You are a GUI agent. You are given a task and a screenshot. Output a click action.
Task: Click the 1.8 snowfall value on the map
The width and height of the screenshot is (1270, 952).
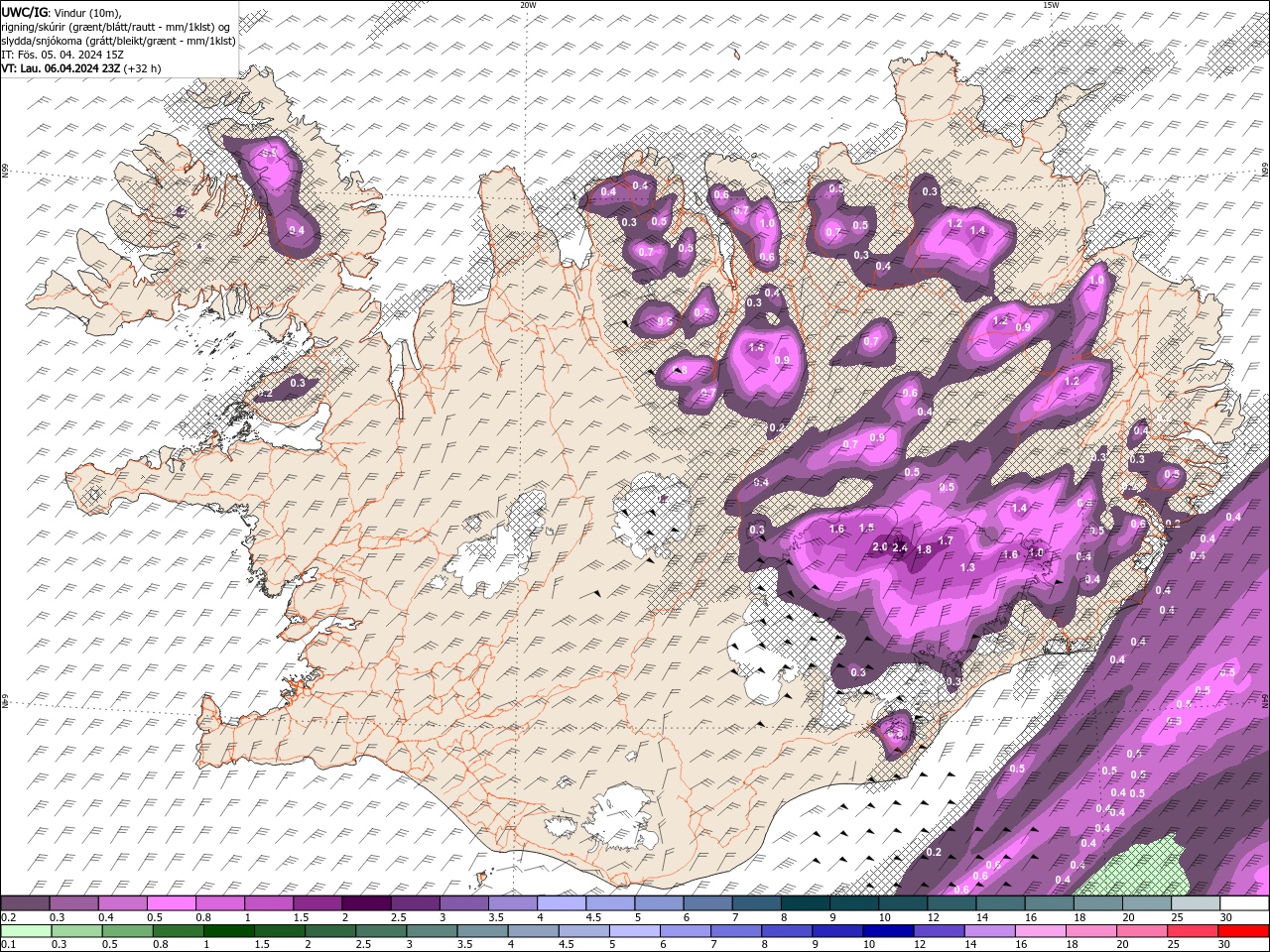(x=924, y=549)
